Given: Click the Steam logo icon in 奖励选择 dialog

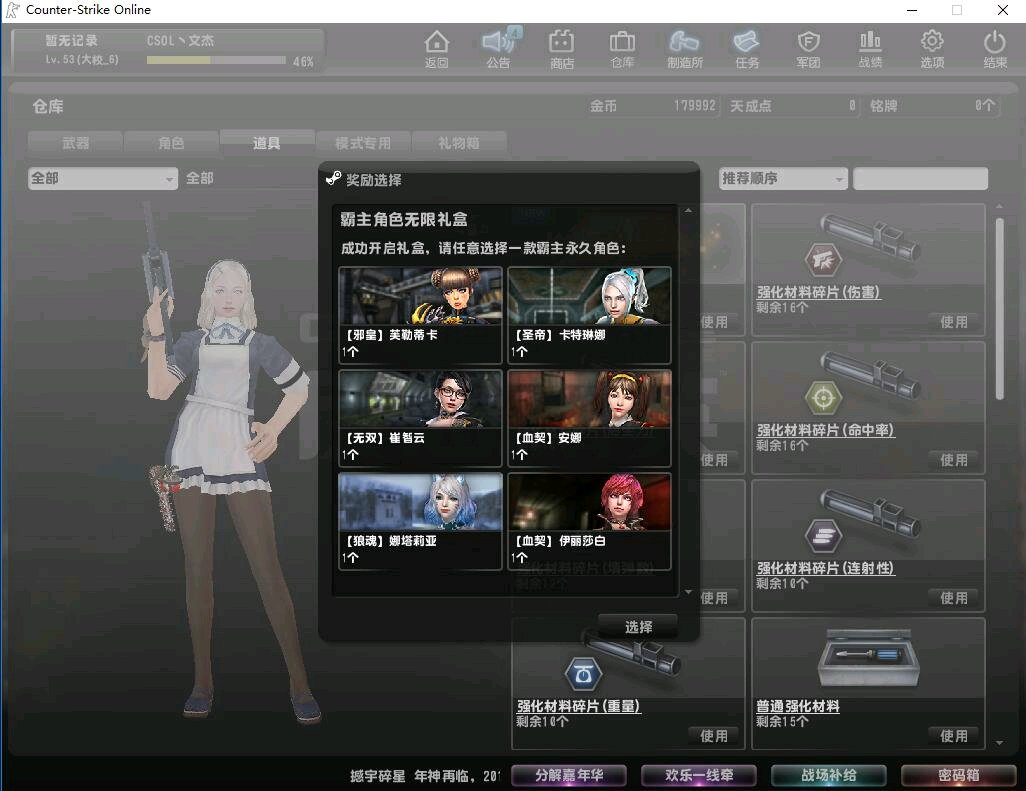Looking at the screenshot, I should point(334,178).
